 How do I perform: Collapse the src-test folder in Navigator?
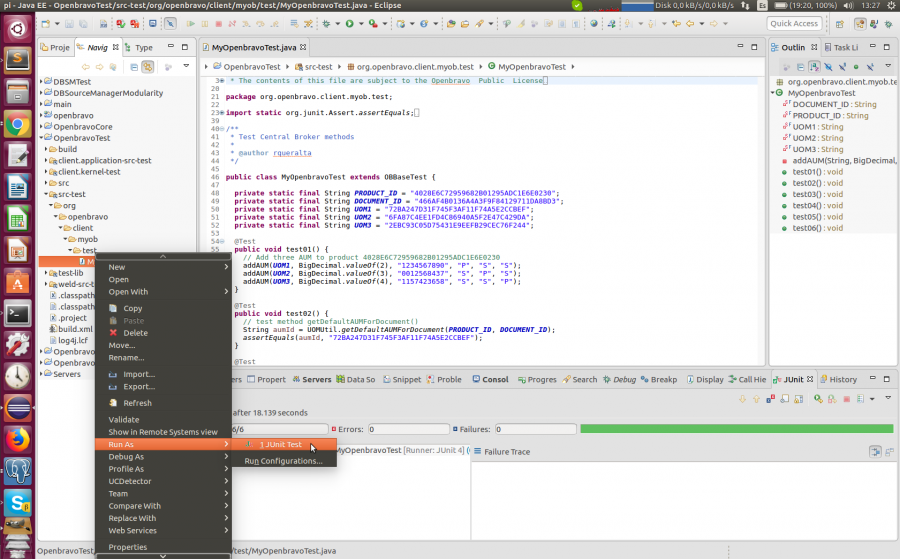tap(48, 194)
